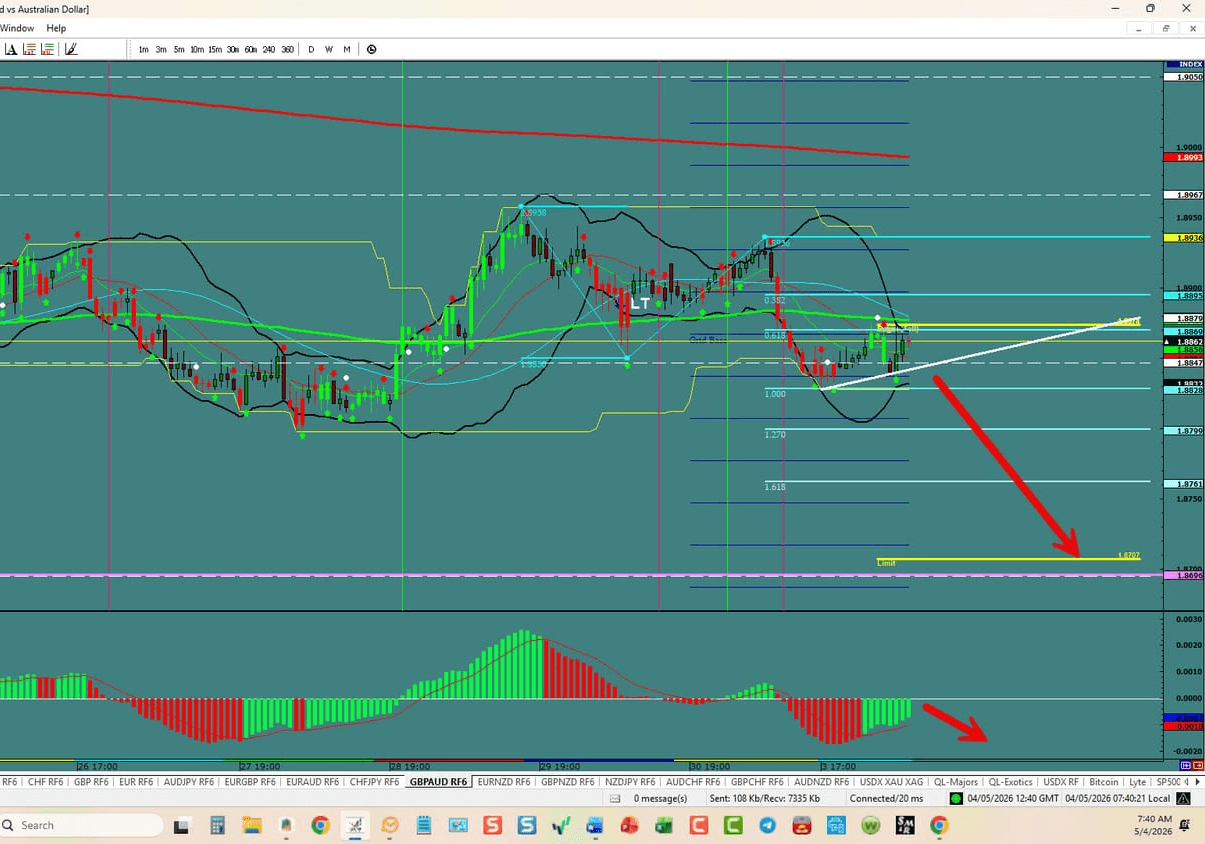Click the green connection status indicator

pos(956,799)
